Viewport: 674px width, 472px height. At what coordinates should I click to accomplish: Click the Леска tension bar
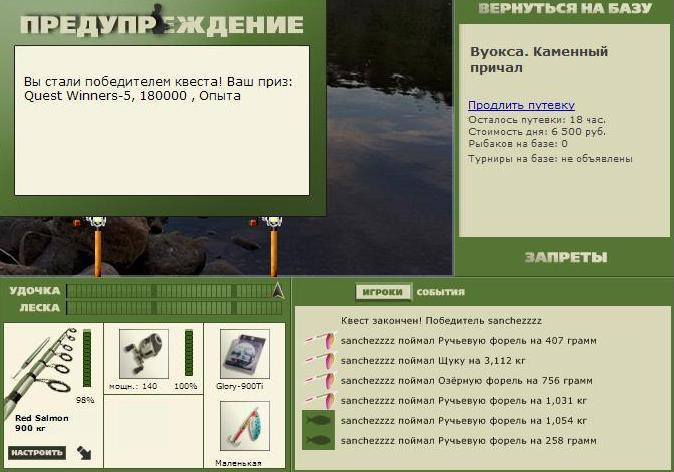[x=175, y=308]
